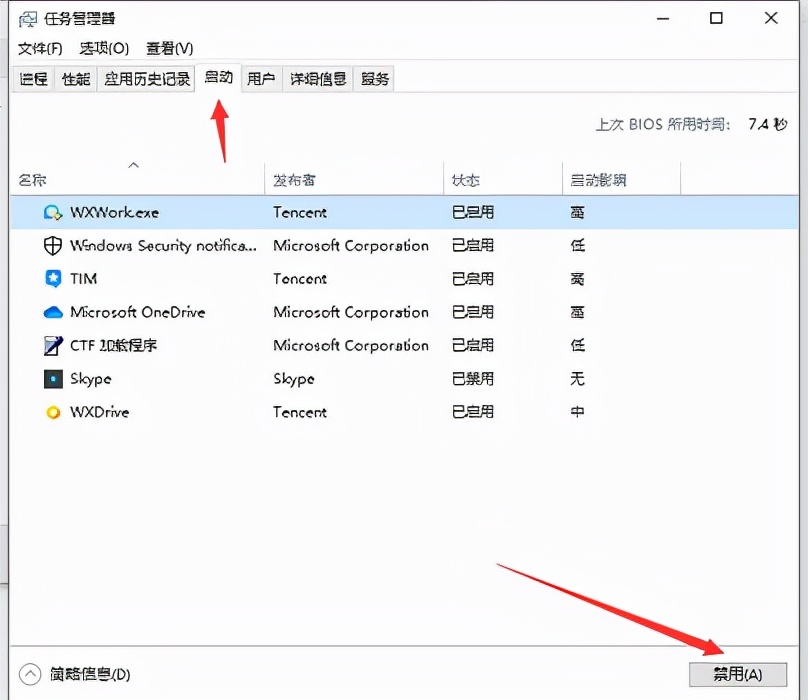This screenshot has height=700, width=808.
Task: Click the WXDrive app icon
Action: click(x=51, y=412)
